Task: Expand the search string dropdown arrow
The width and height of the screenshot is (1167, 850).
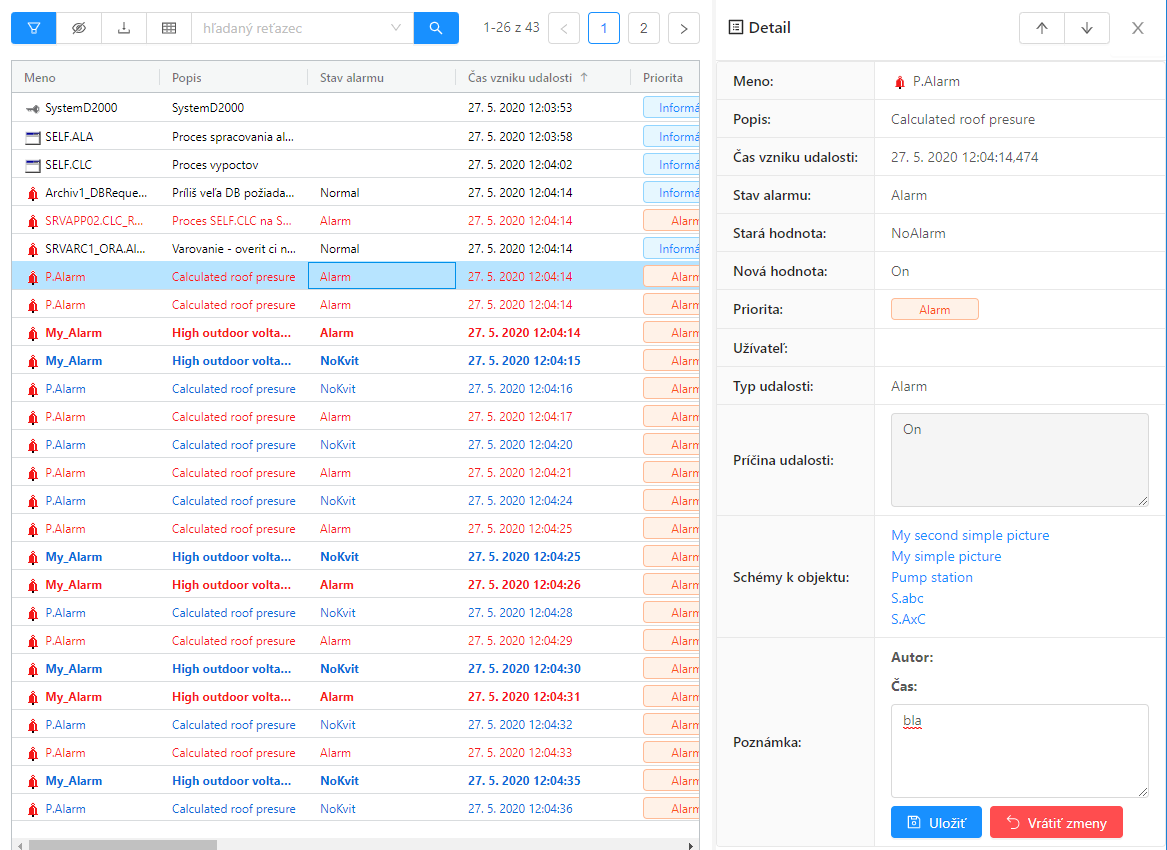Action: pos(396,28)
